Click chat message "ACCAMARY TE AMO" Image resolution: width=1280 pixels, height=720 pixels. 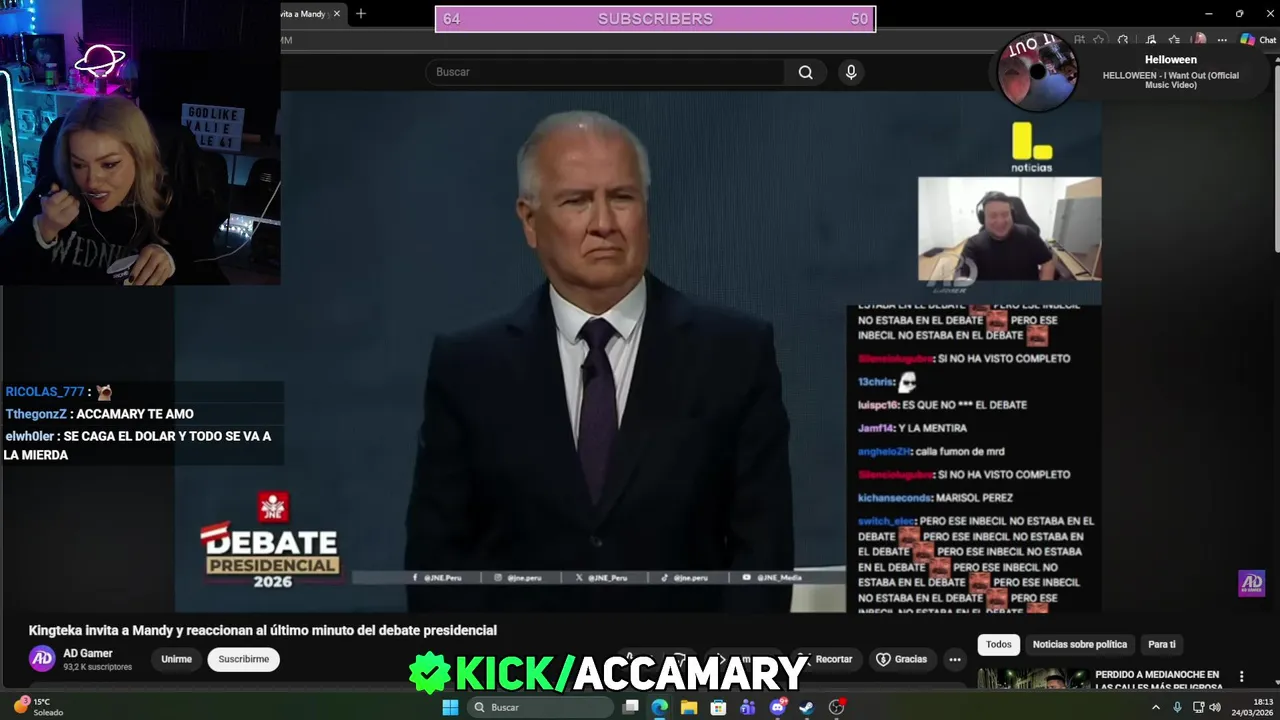[x=135, y=414]
